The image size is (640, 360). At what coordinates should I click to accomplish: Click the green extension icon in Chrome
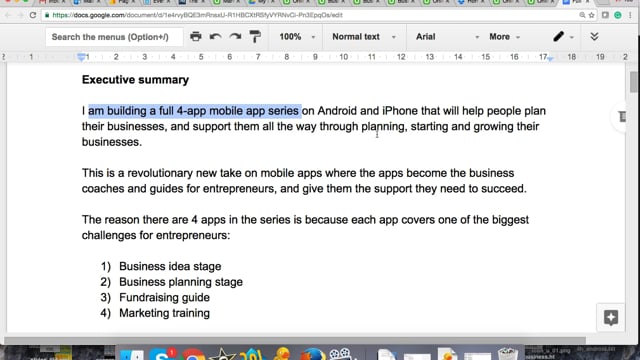click(618, 15)
